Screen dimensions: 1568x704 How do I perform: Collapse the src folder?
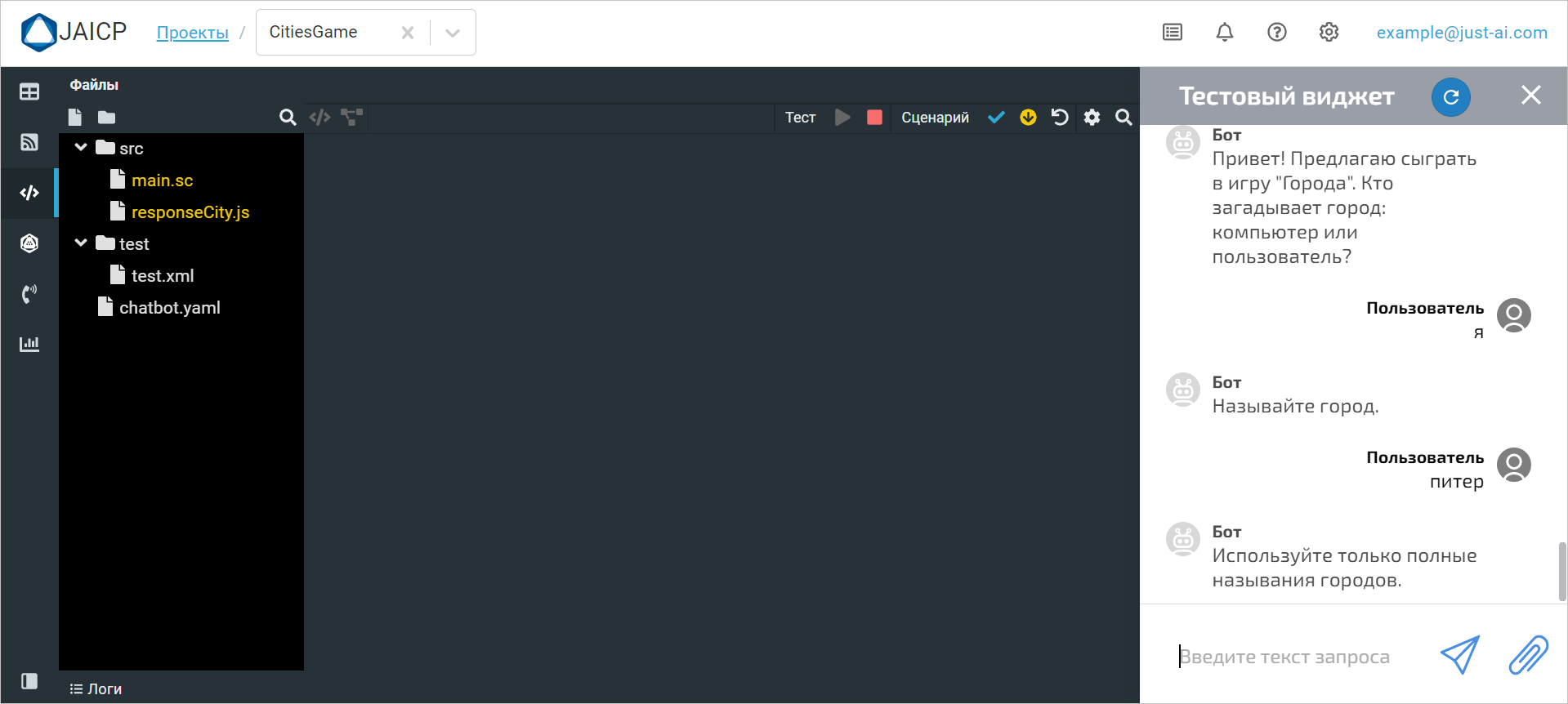(81, 148)
